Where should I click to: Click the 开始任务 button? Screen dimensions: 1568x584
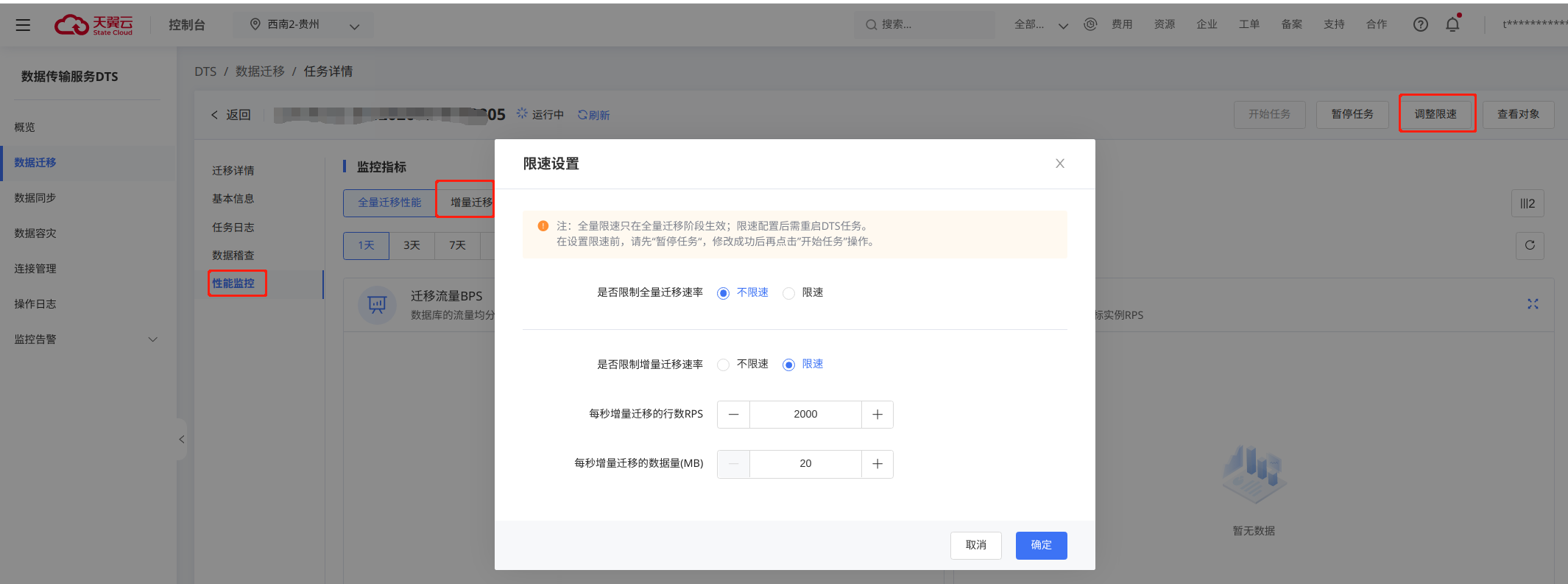[1269, 114]
